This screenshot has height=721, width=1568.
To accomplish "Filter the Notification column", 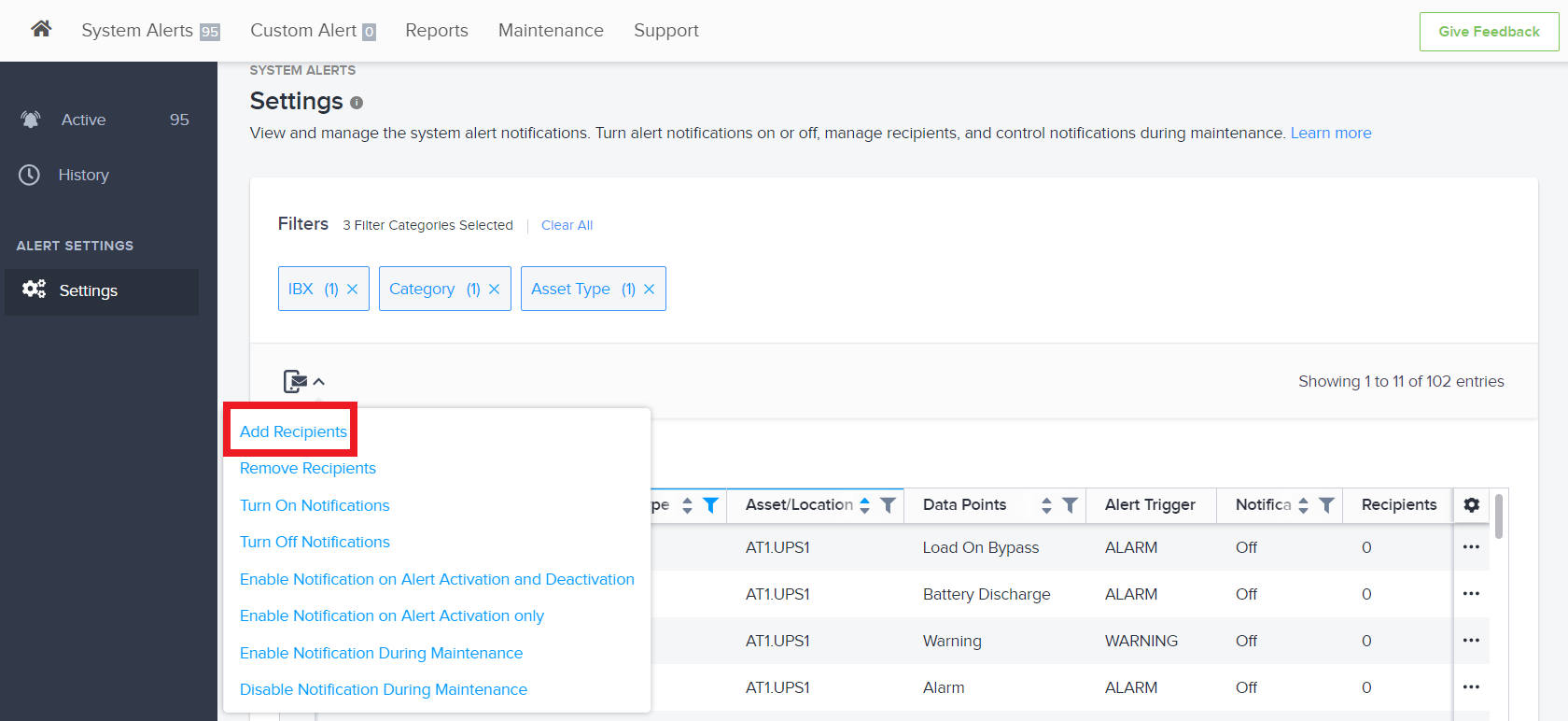I will click(x=1326, y=505).
